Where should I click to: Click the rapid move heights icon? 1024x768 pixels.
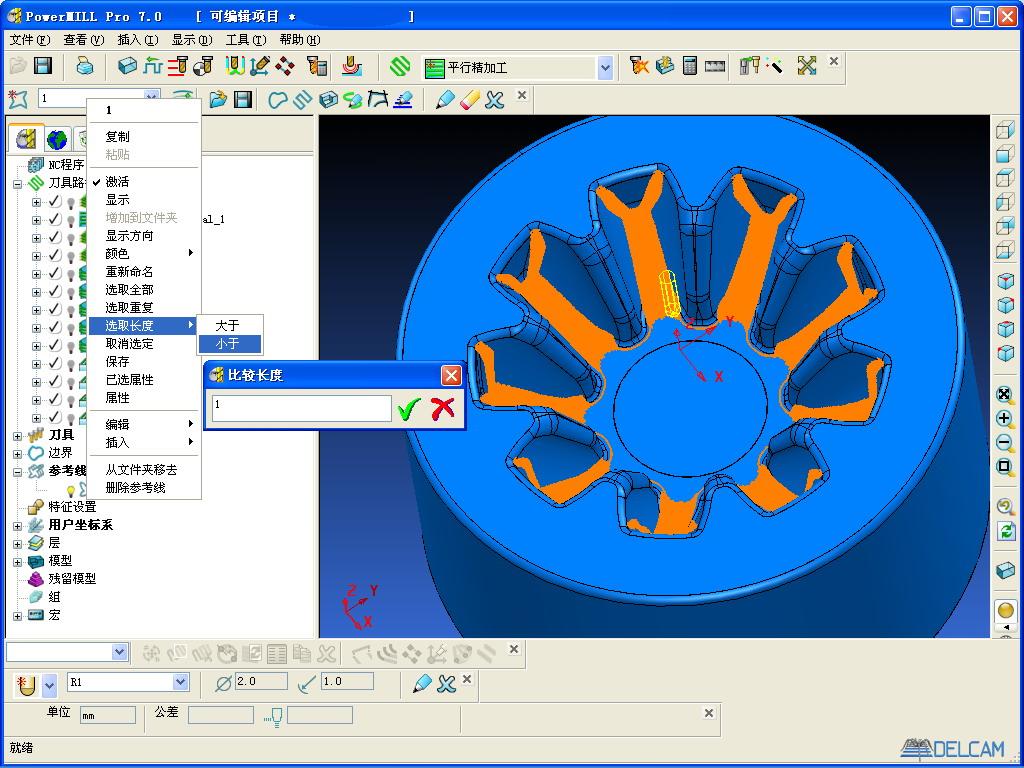point(152,66)
